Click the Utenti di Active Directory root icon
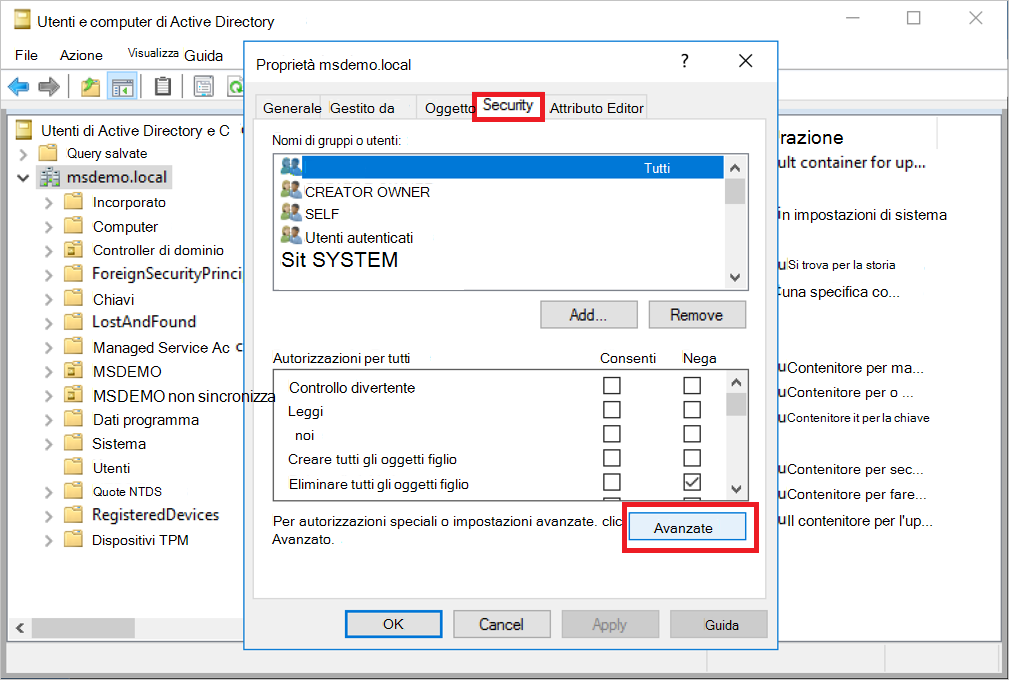This screenshot has width=1009, height=680. 24,130
